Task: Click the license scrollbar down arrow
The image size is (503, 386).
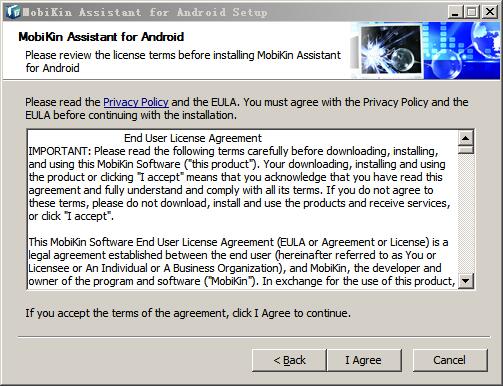Action: [x=466, y=281]
